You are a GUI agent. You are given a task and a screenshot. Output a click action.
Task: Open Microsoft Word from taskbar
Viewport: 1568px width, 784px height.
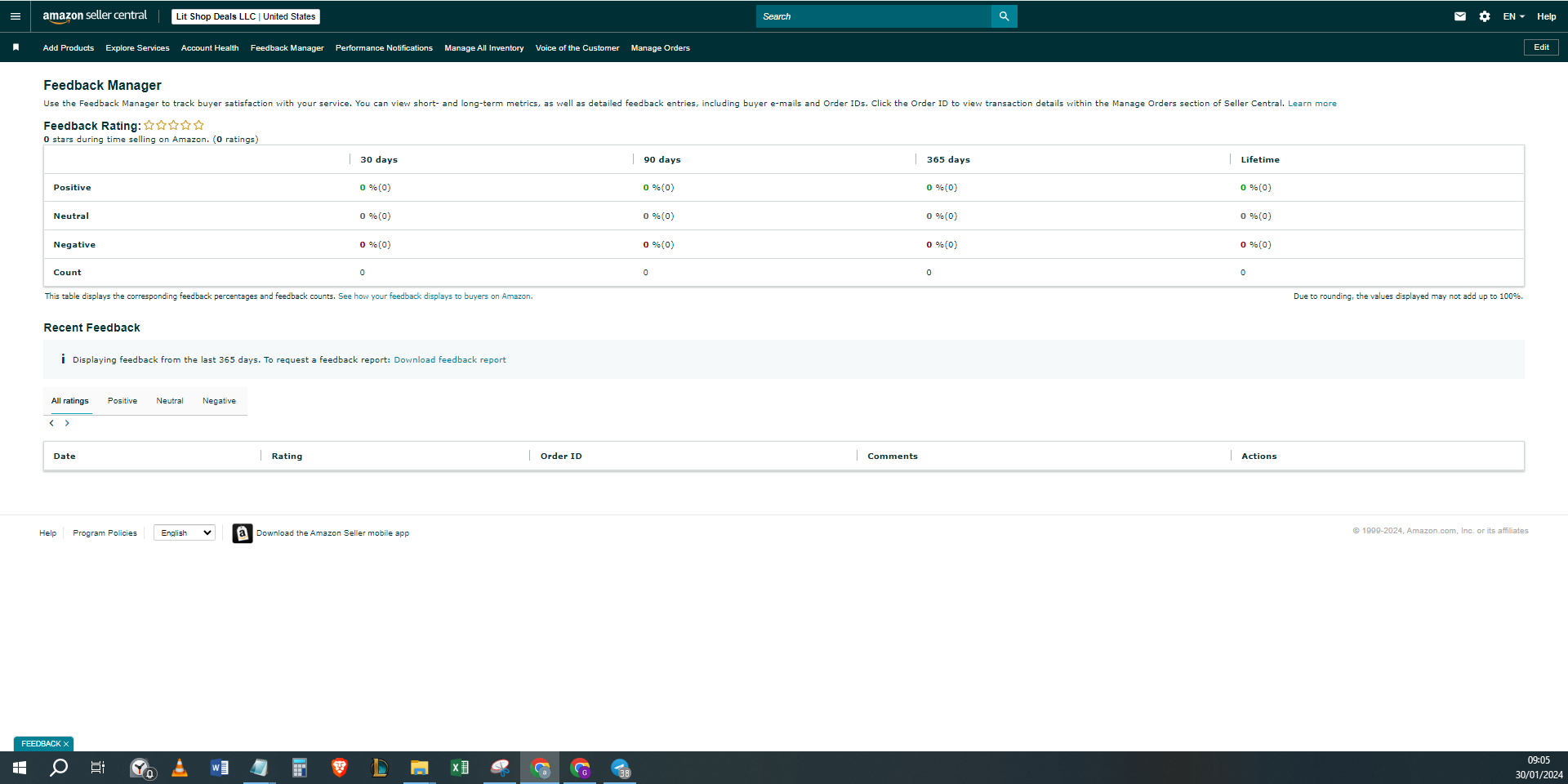(x=220, y=768)
